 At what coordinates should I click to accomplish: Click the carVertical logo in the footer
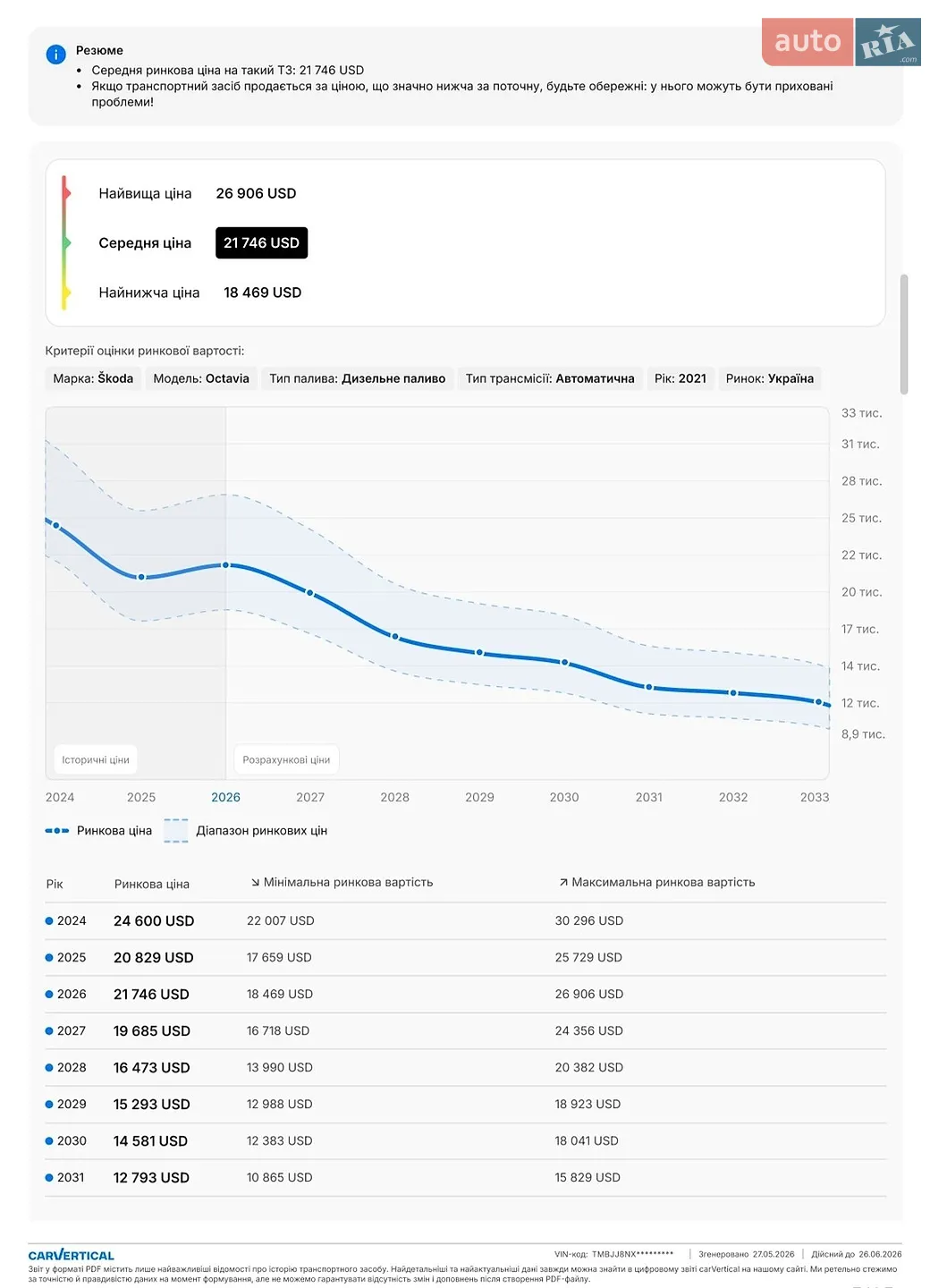click(x=72, y=1255)
